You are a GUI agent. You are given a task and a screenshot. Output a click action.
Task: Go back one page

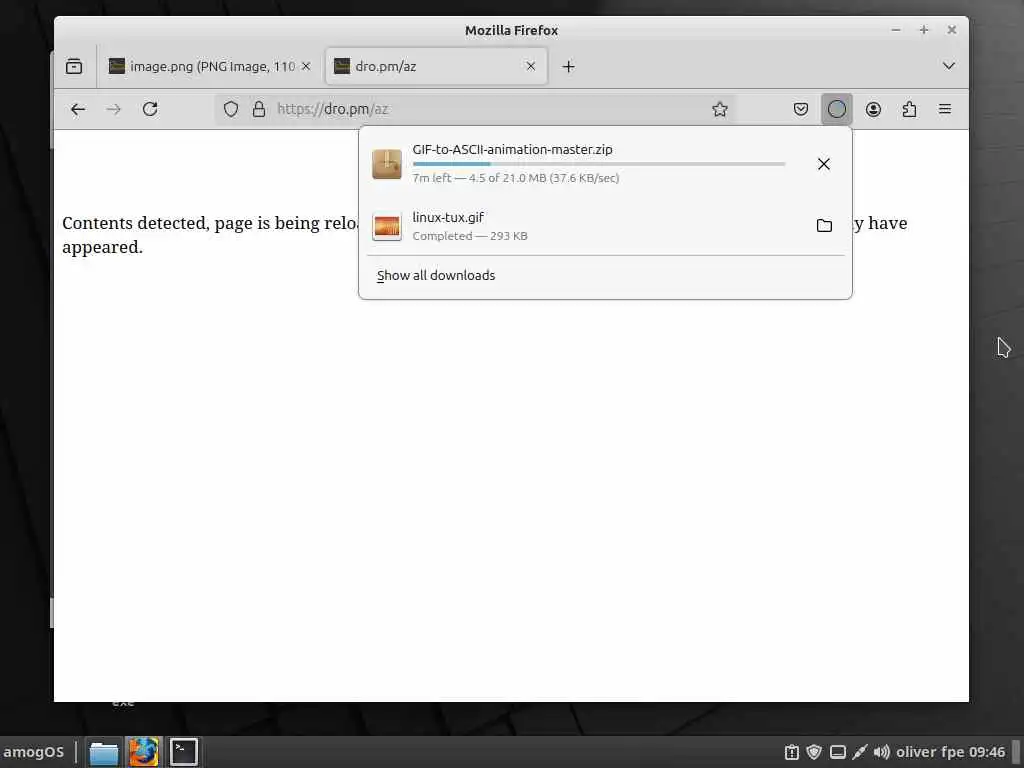tap(78, 109)
